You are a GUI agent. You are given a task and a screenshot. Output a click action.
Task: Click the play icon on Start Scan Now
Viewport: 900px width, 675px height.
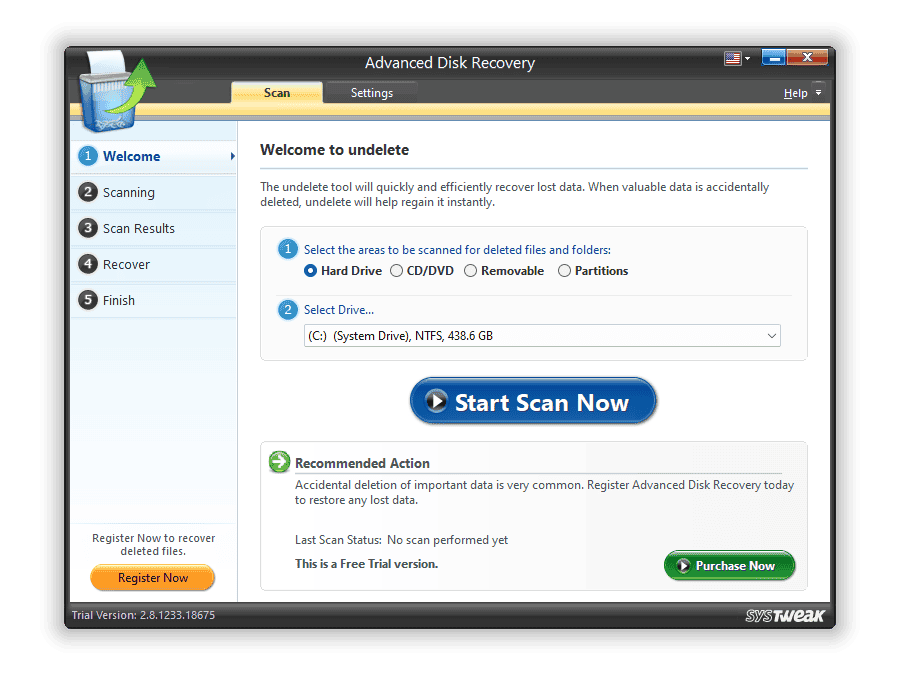pyautogui.click(x=436, y=401)
